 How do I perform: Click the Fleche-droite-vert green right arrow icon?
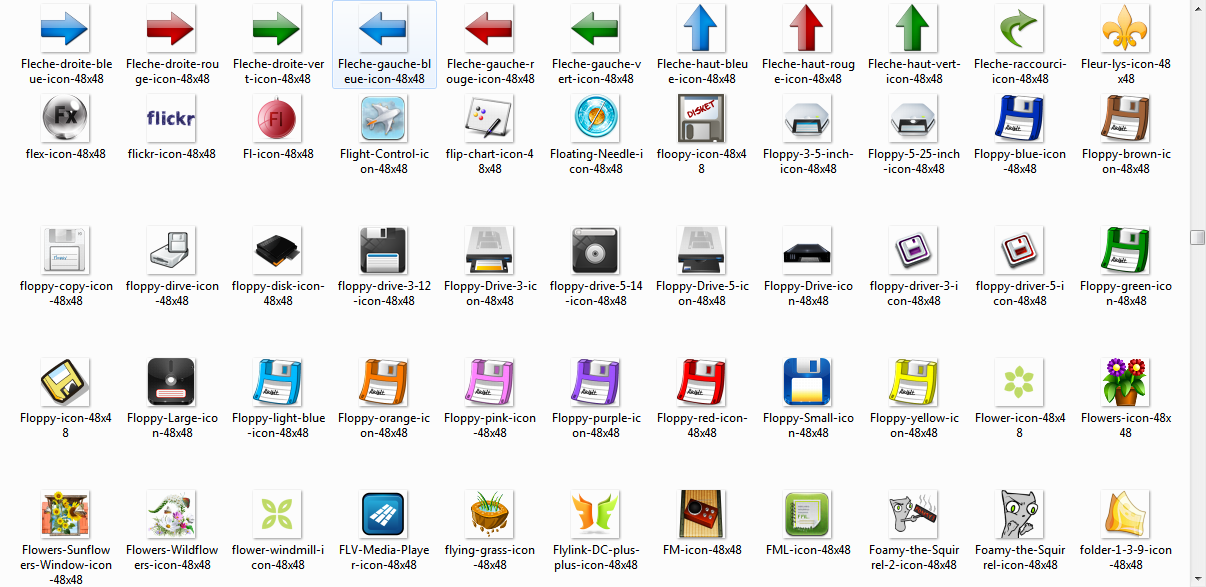(x=278, y=28)
